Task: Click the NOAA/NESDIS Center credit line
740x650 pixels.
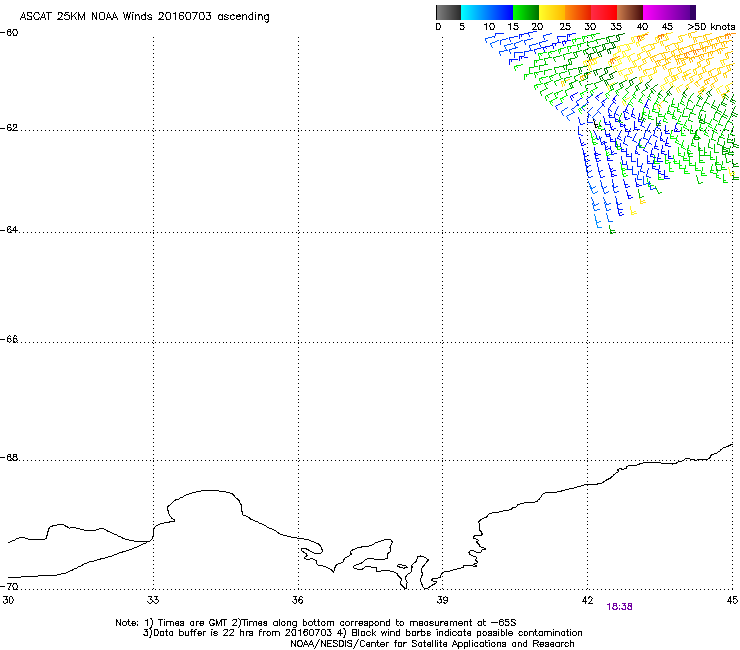Action: (432, 644)
